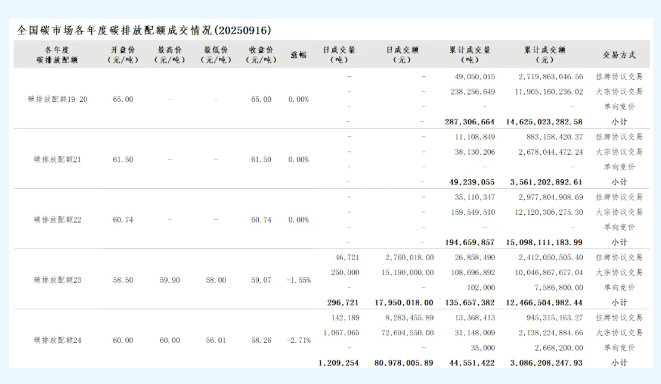The width and height of the screenshot is (661, 384).
Task: Select subtotal amount 15,098,111,183.99
Action: click(544, 242)
